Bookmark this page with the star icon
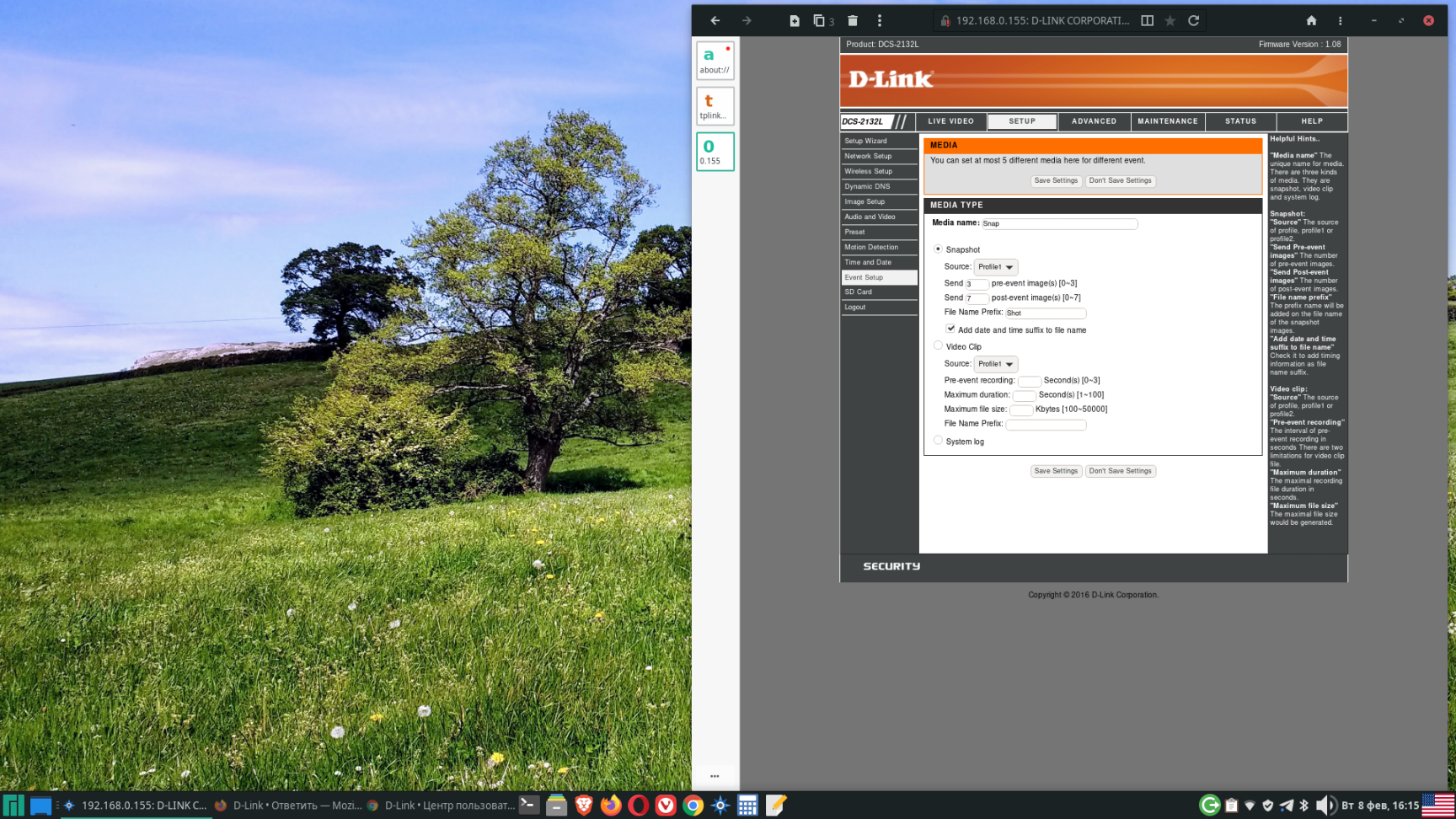The image size is (1456, 819). [x=1170, y=21]
